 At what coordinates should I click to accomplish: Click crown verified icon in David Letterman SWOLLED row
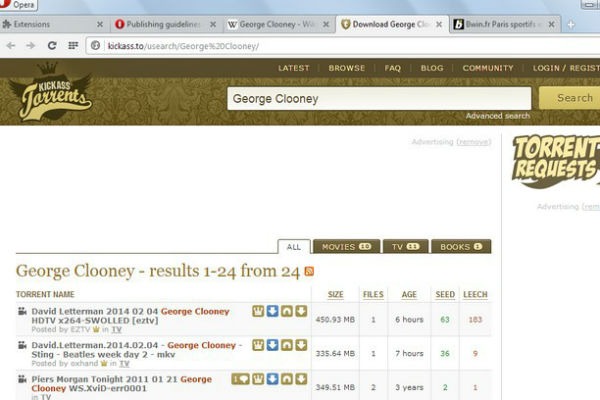tap(258, 311)
